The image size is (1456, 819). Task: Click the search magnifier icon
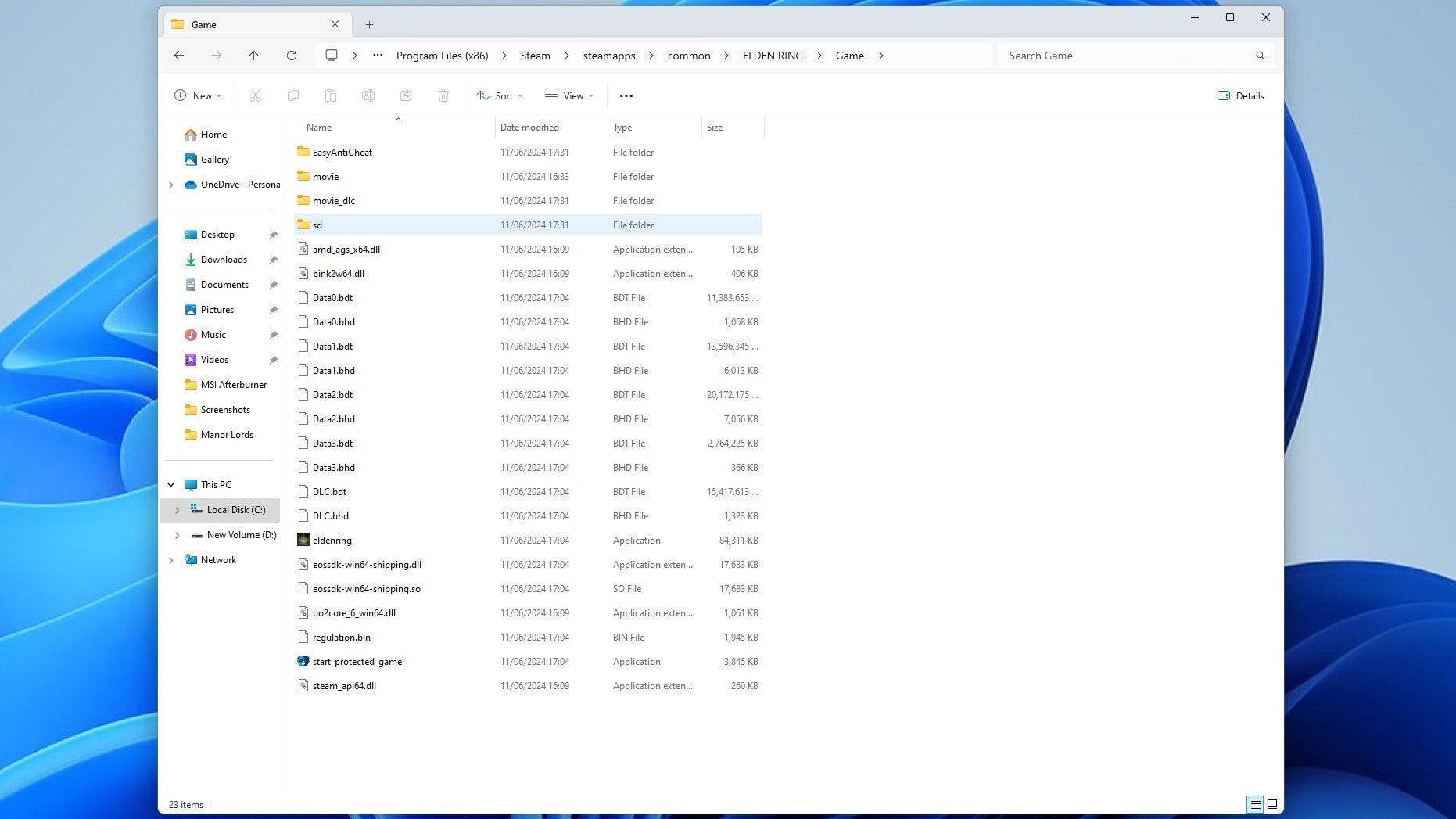tap(1260, 56)
